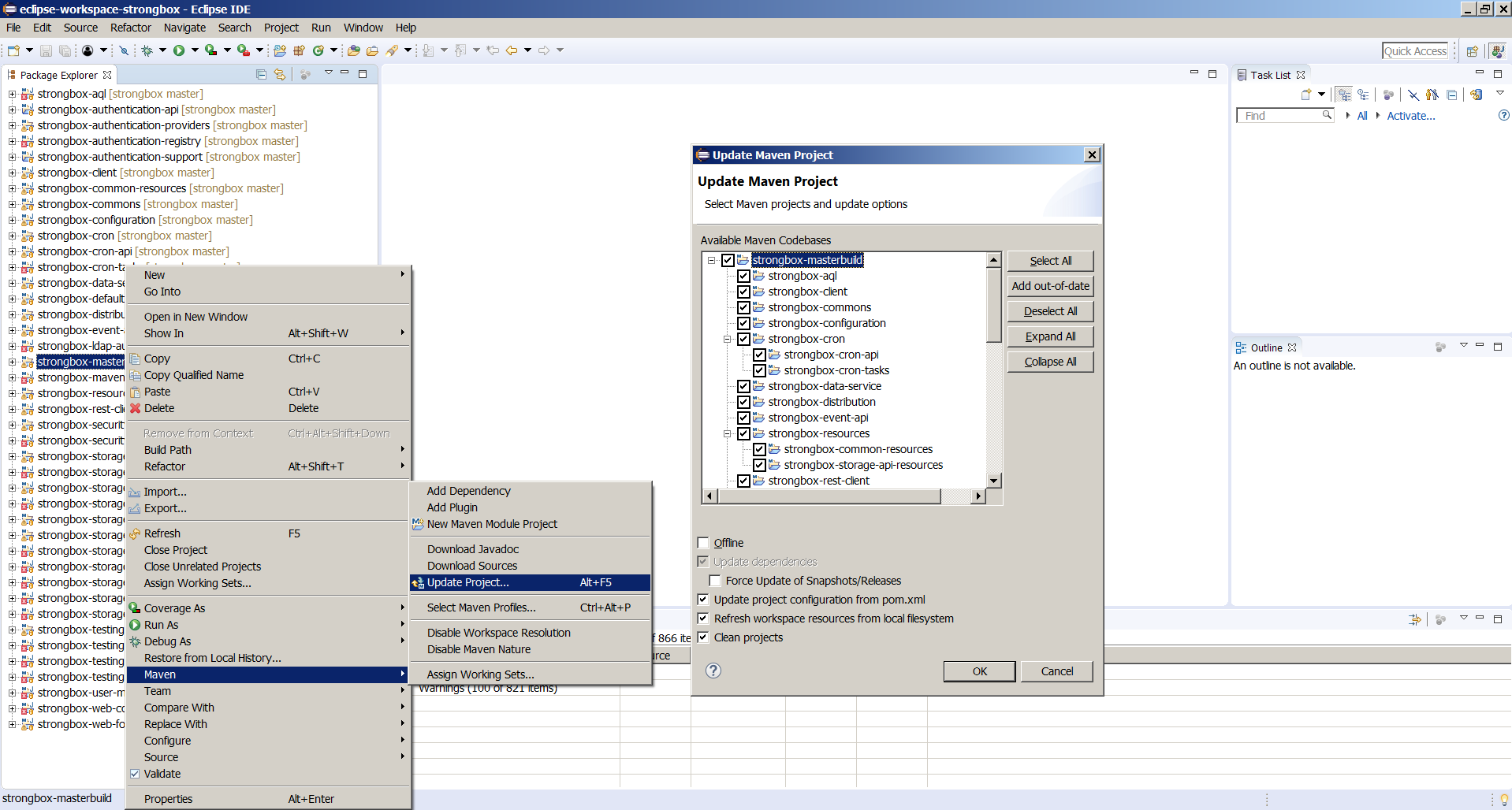Collapse the strongbox-resources tree node

pyautogui.click(x=727, y=434)
